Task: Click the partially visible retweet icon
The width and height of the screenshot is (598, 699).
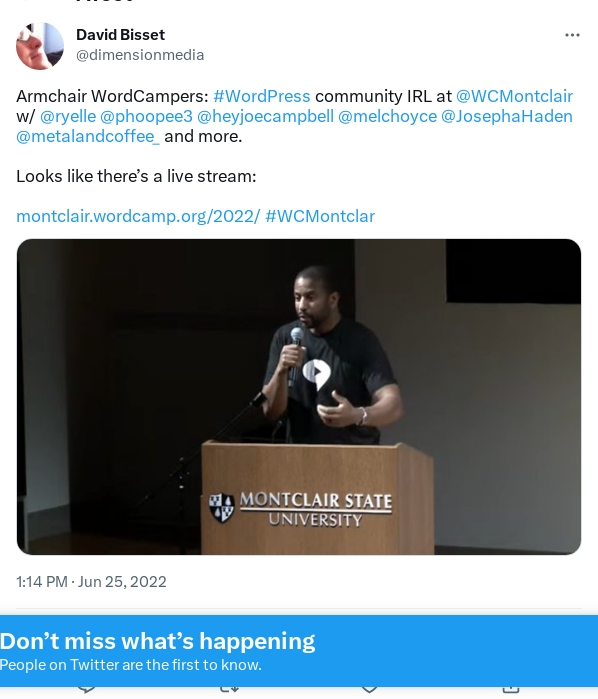Action: 229,690
